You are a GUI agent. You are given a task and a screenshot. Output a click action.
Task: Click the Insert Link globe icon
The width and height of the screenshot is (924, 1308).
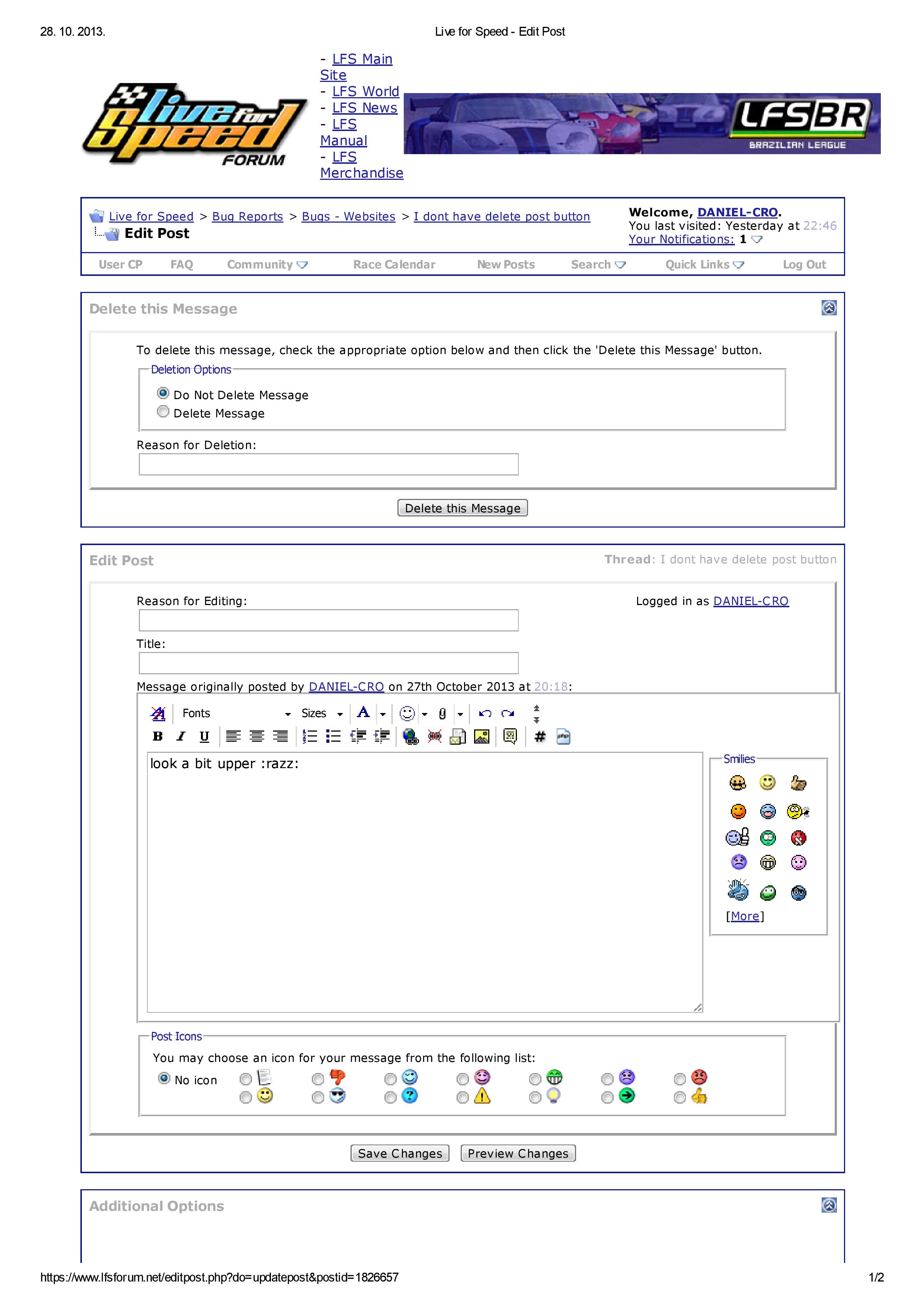(x=410, y=736)
